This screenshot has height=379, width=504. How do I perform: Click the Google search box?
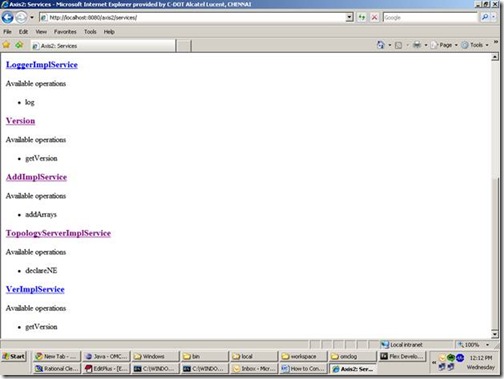click(430, 17)
